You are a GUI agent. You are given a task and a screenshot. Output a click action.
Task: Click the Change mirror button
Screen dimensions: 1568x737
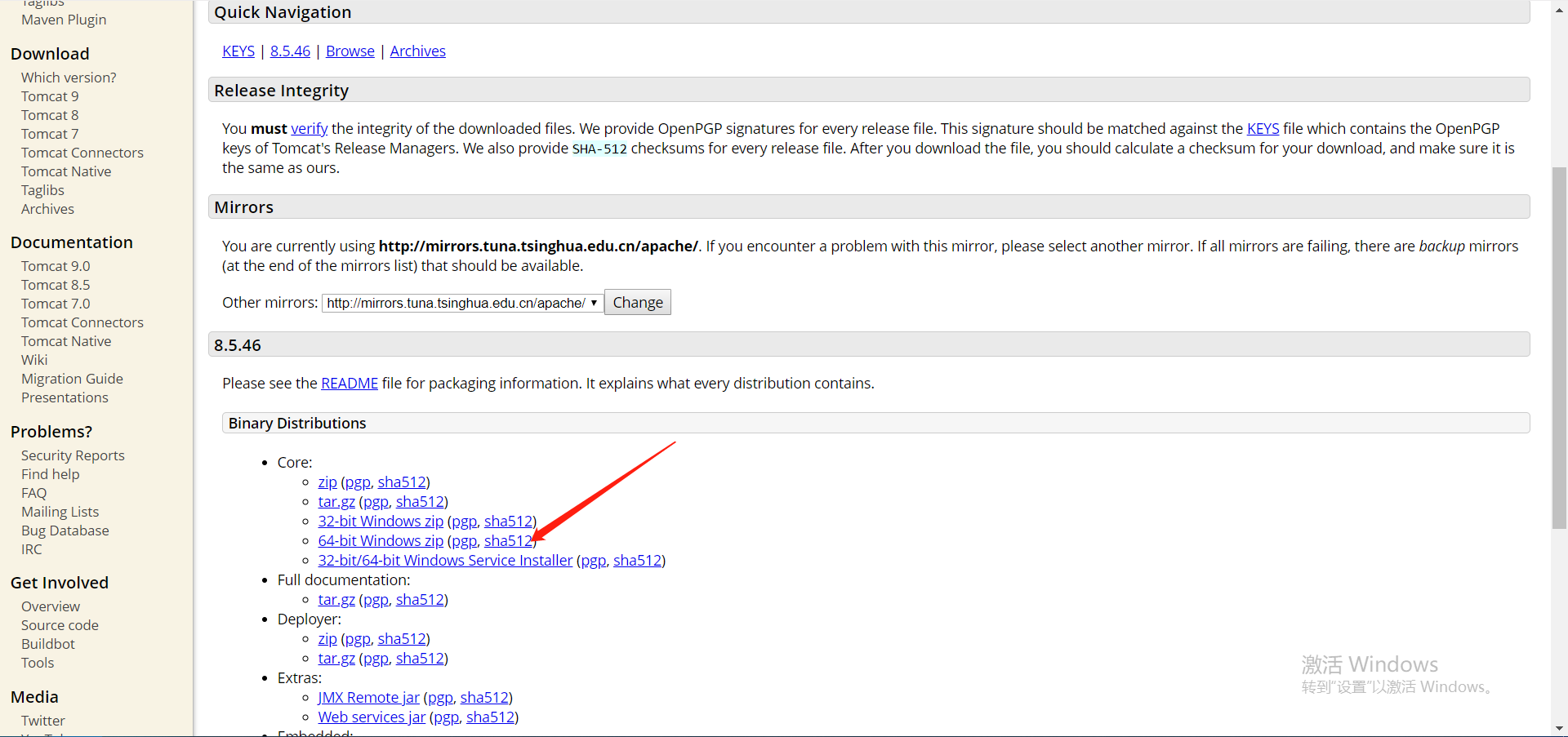click(x=638, y=303)
